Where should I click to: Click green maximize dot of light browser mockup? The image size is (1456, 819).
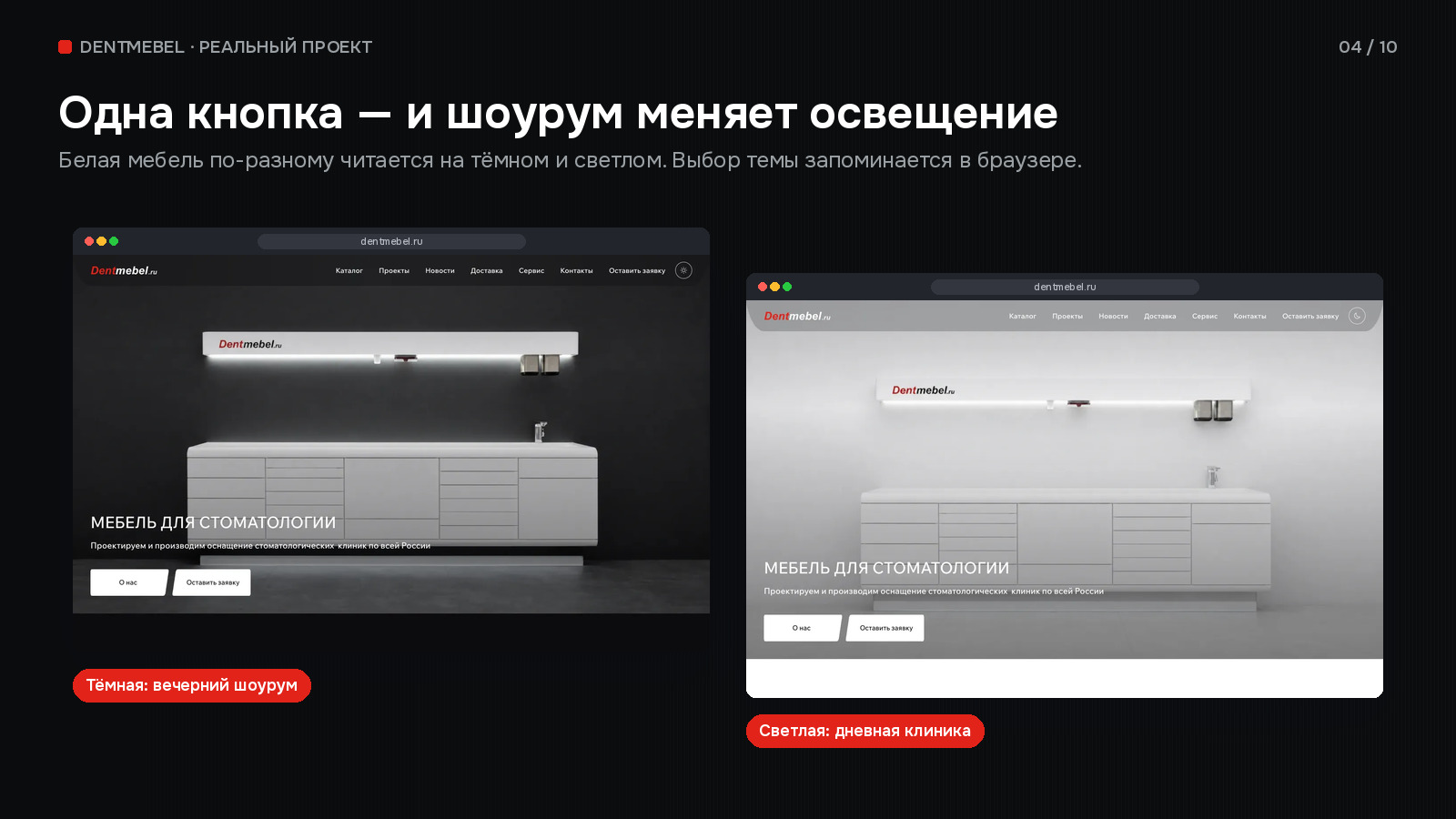click(787, 287)
